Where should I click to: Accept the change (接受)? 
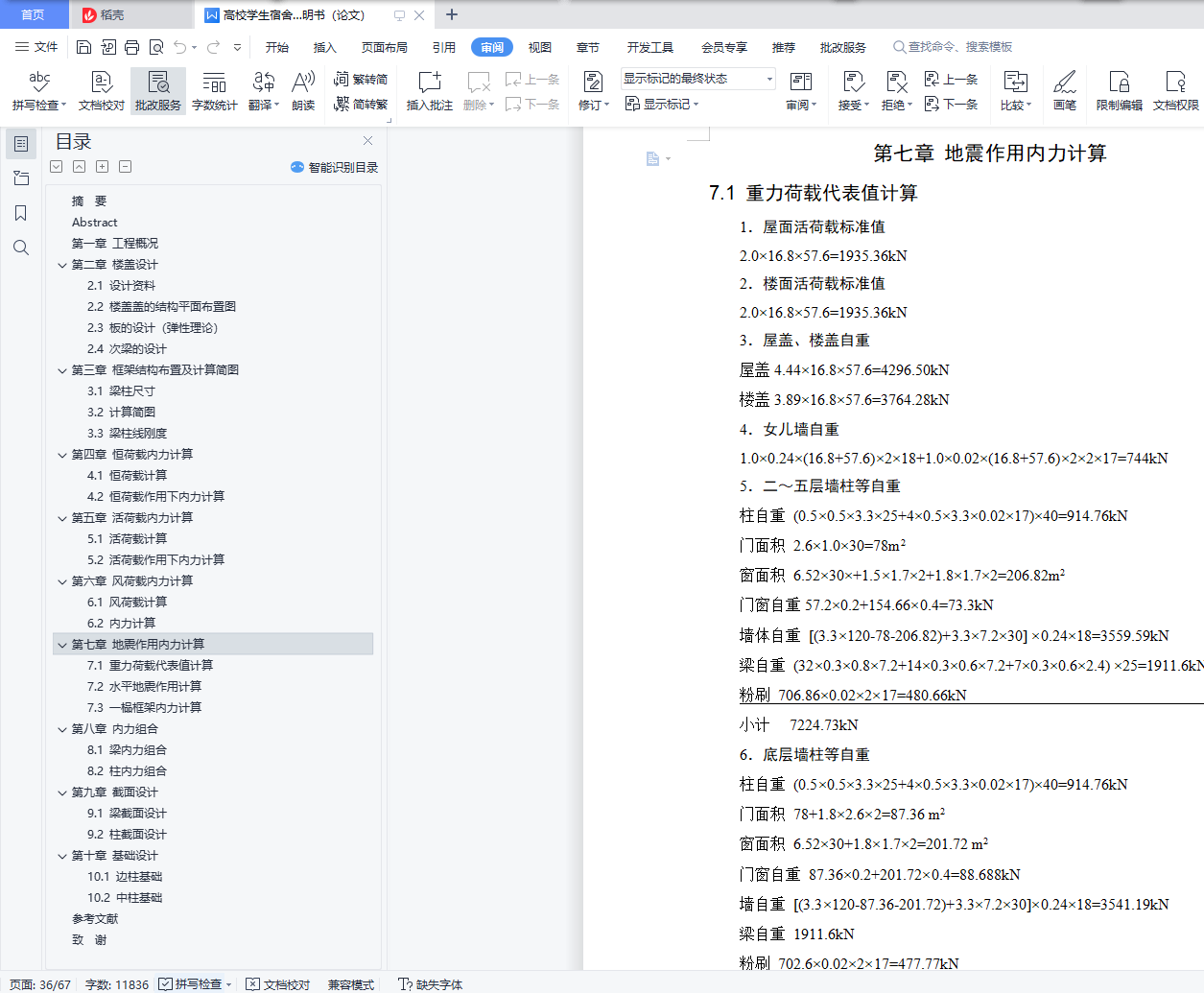coord(853,91)
